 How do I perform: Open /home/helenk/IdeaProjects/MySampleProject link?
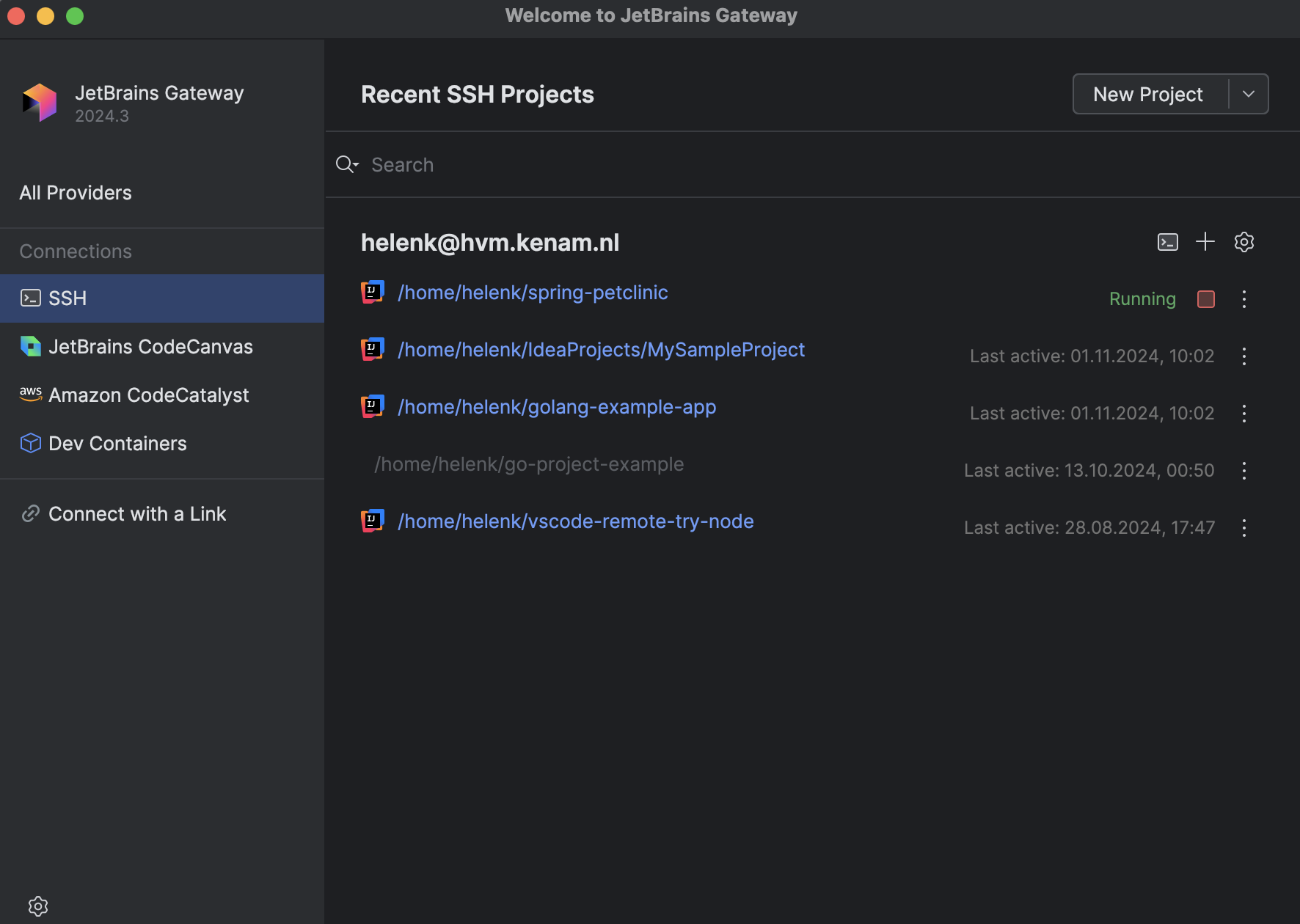click(601, 350)
